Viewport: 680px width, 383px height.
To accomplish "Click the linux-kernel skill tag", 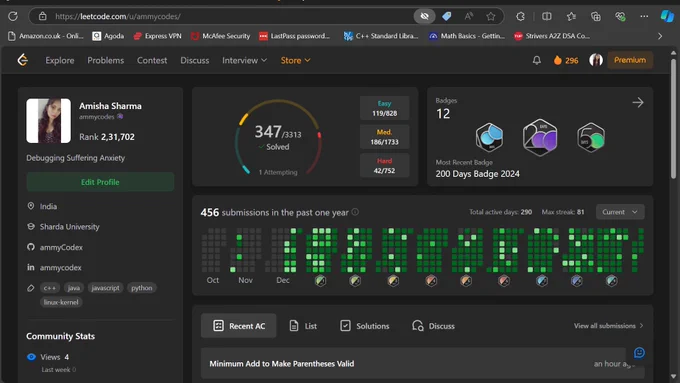I will [x=61, y=302].
